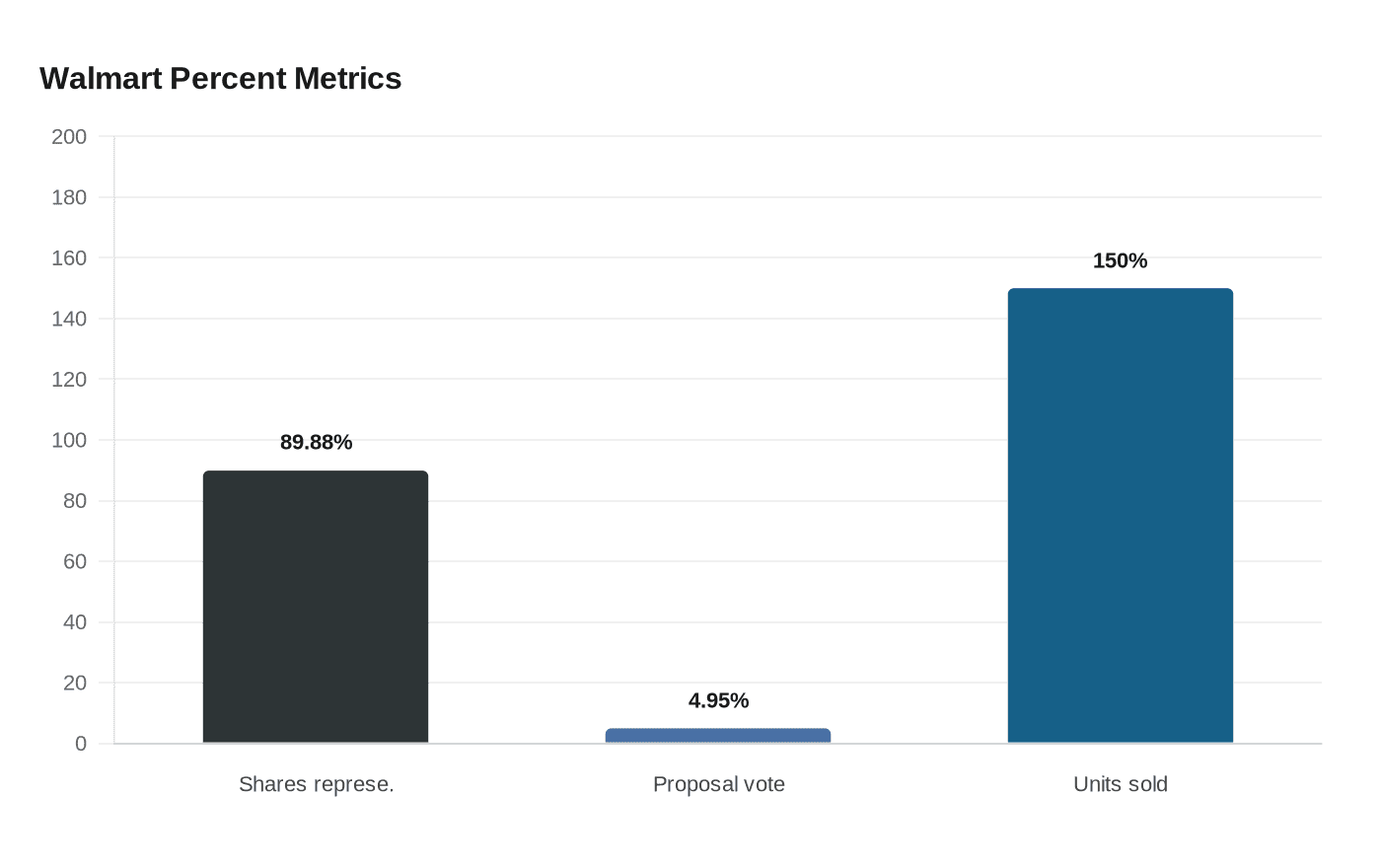Select the 89.88% data label
The height and width of the screenshot is (868, 1381).
(x=316, y=442)
